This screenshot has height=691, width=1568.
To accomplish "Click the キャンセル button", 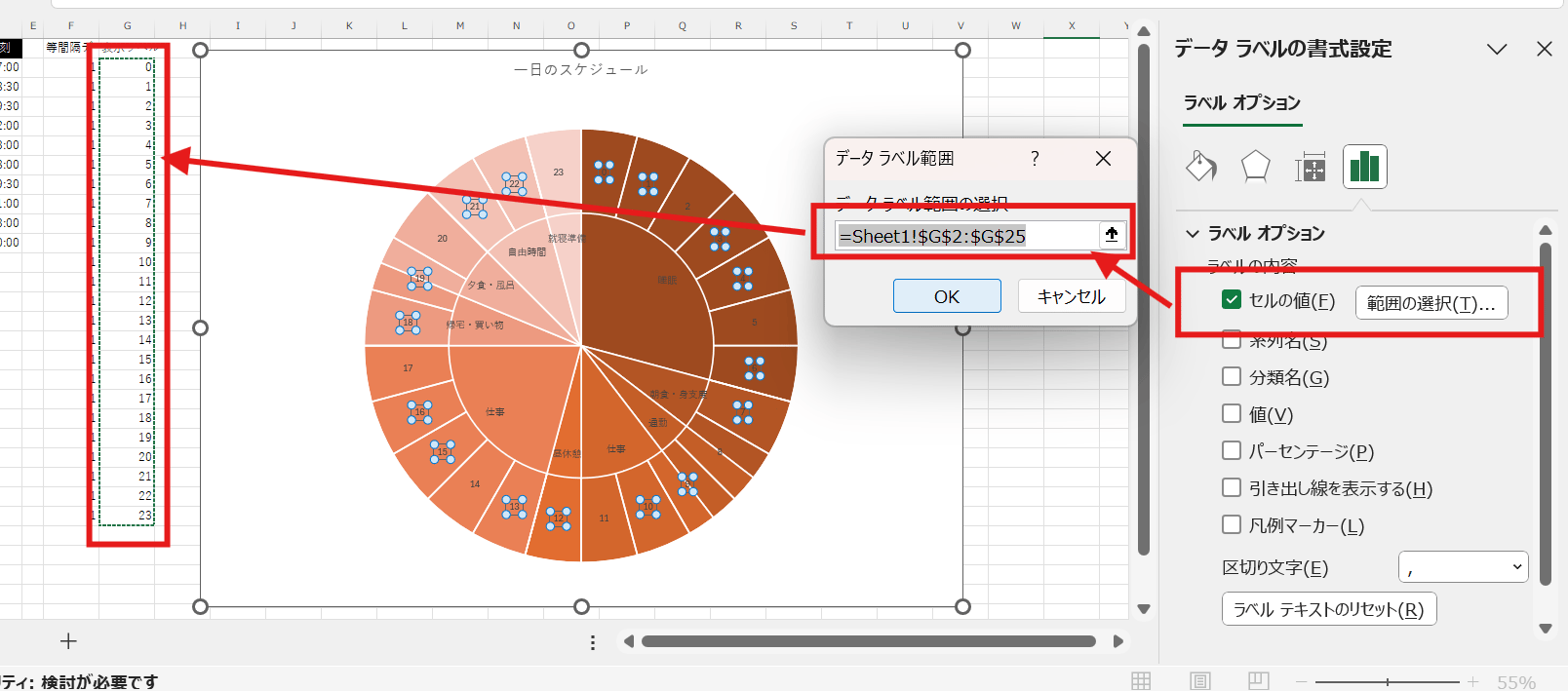I will pyautogui.click(x=1071, y=296).
